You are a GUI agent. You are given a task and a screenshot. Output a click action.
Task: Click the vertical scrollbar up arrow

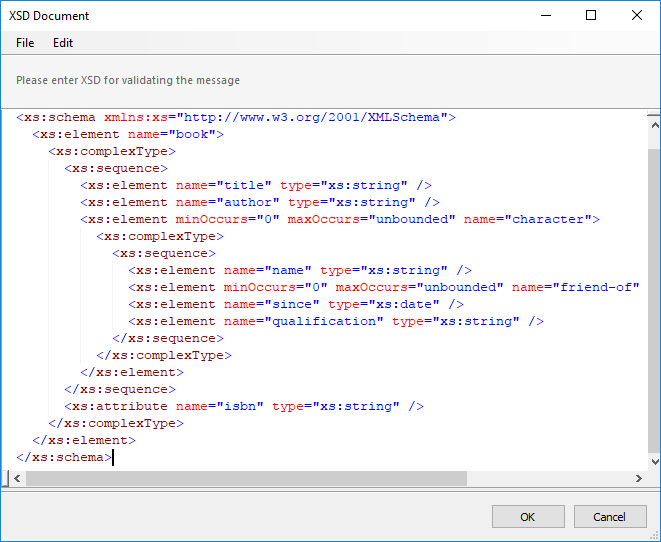coord(655,125)
